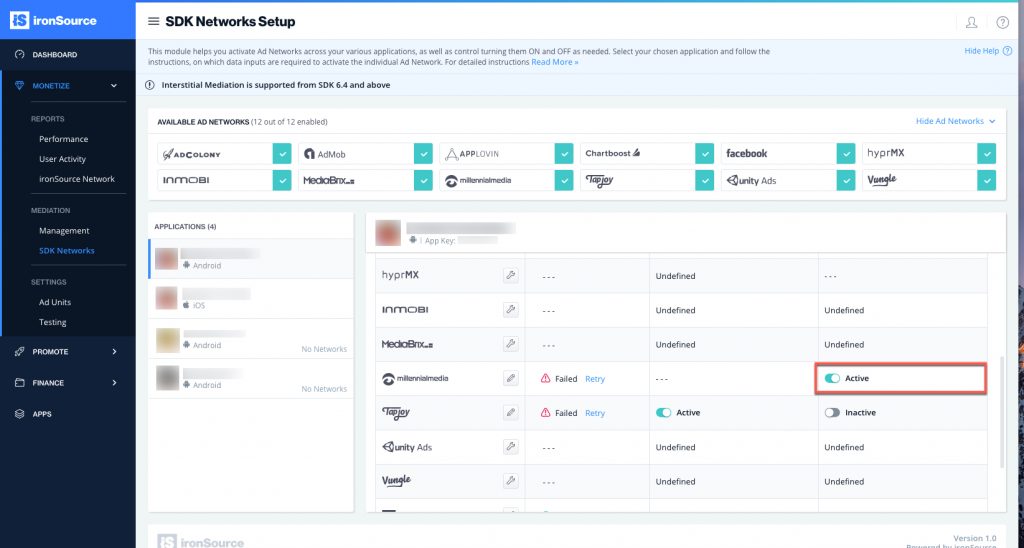
Task: Click the Finance wallet icon
Action: tap(20, 383)
